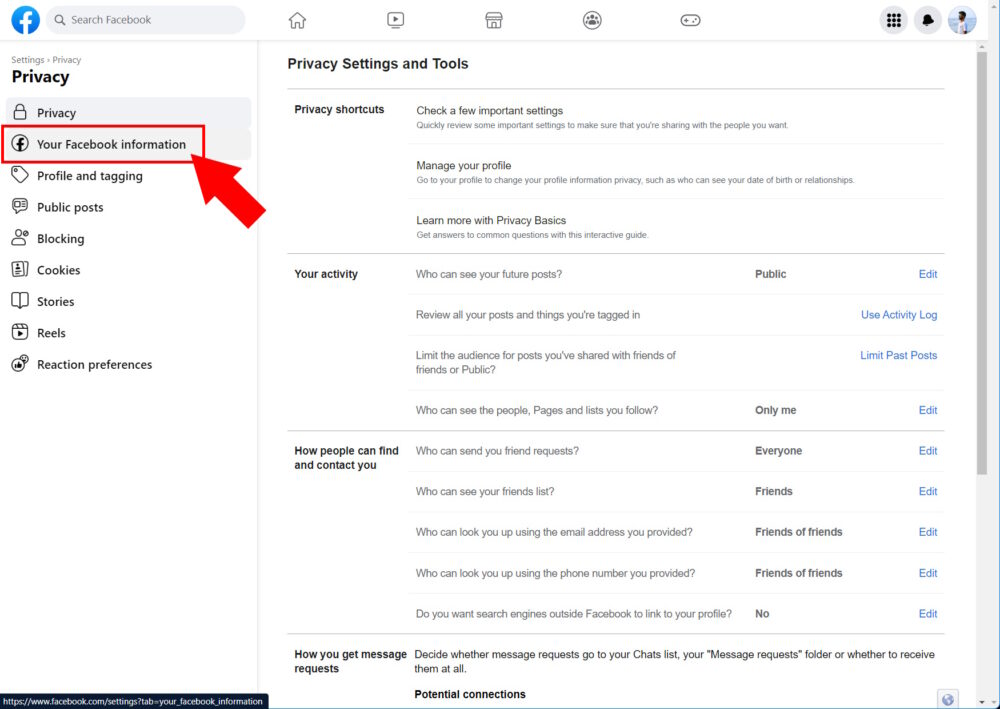Click the Facebook logo
This screenshot has width=1000, height=709.
tap(24, 19)
